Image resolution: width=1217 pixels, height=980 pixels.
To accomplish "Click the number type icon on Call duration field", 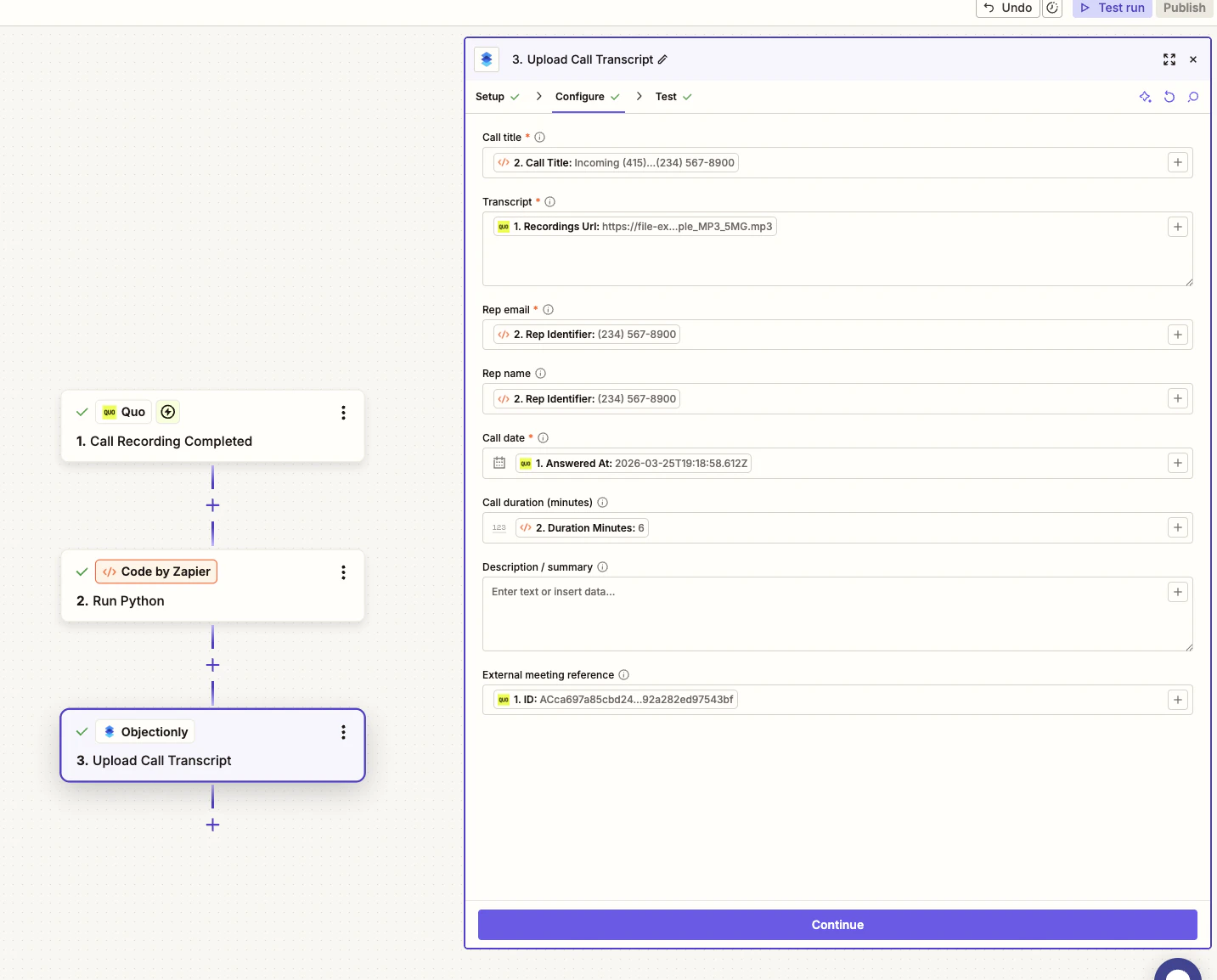I will 499,527.
